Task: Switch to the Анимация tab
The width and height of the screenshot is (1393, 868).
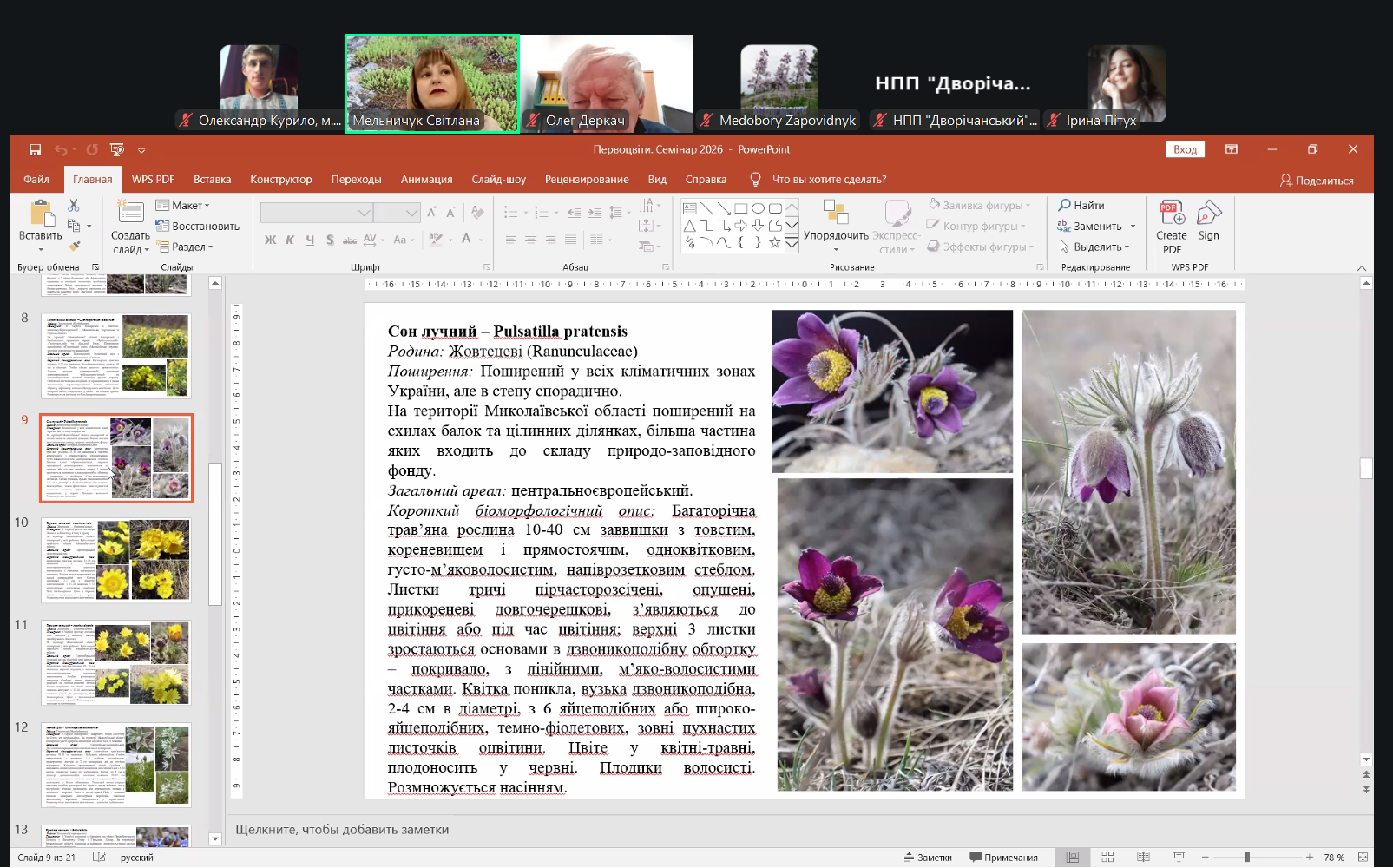Action: coord(426,180)
